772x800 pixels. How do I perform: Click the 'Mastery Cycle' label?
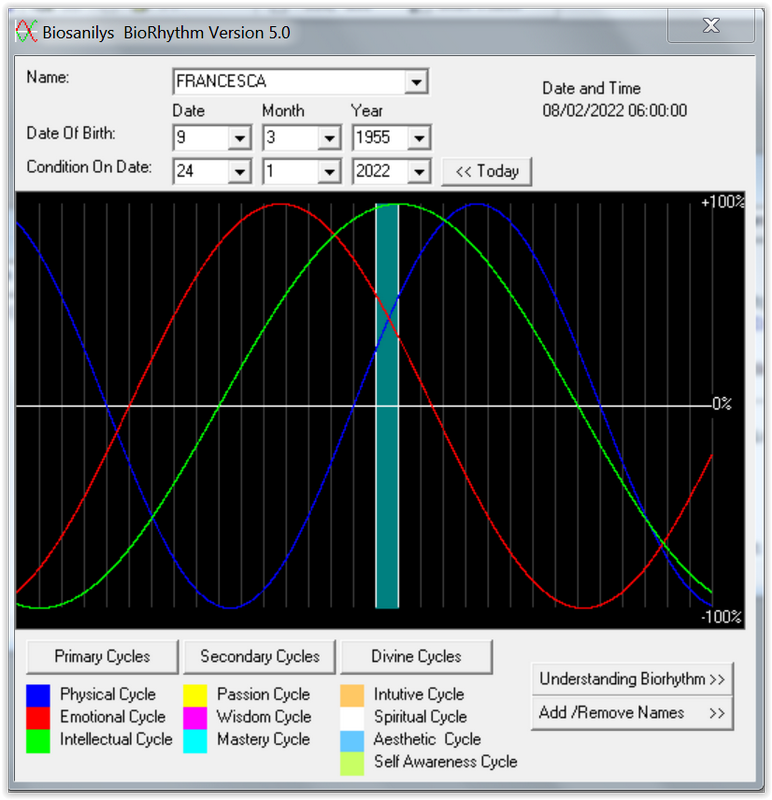263,739
